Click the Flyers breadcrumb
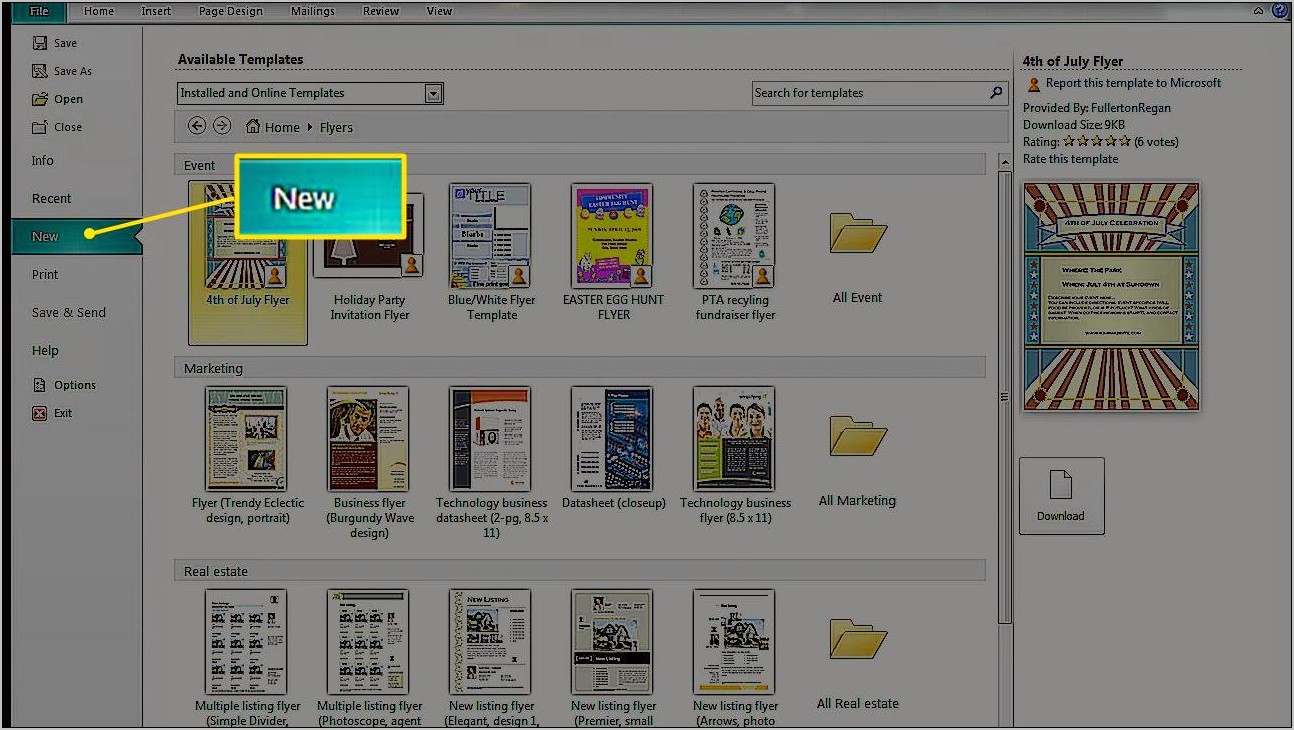Image resolution: width=1294 pixels, height=730 pixels. tap(336, 127)
